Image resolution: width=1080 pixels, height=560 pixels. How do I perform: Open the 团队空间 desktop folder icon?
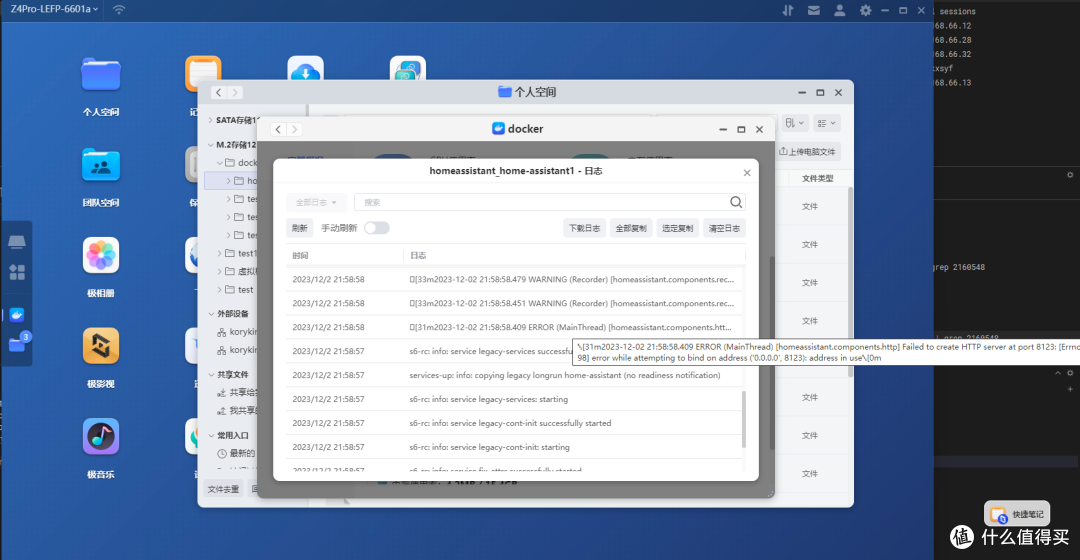101,165
